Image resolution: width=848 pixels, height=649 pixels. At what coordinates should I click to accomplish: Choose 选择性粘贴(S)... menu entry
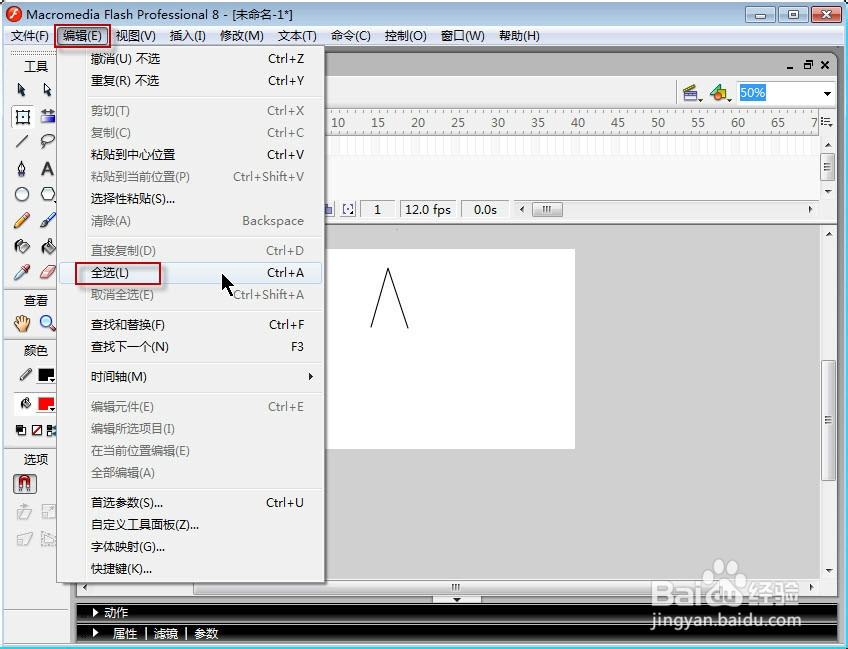pyautogui.click(x=190, y=198)
